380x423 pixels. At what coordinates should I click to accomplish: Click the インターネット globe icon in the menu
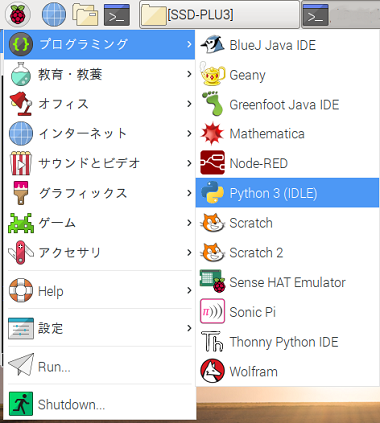[x=21, y=133]
